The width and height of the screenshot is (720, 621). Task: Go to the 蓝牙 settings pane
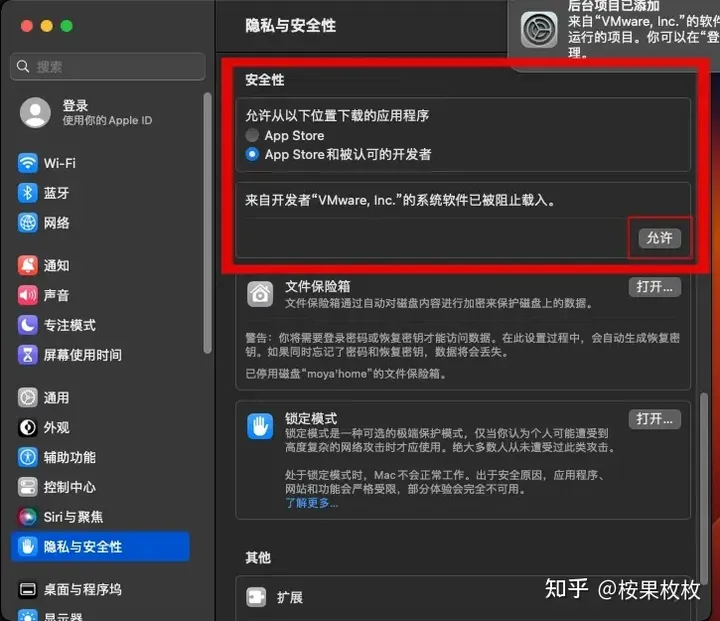tap(100, 193)
